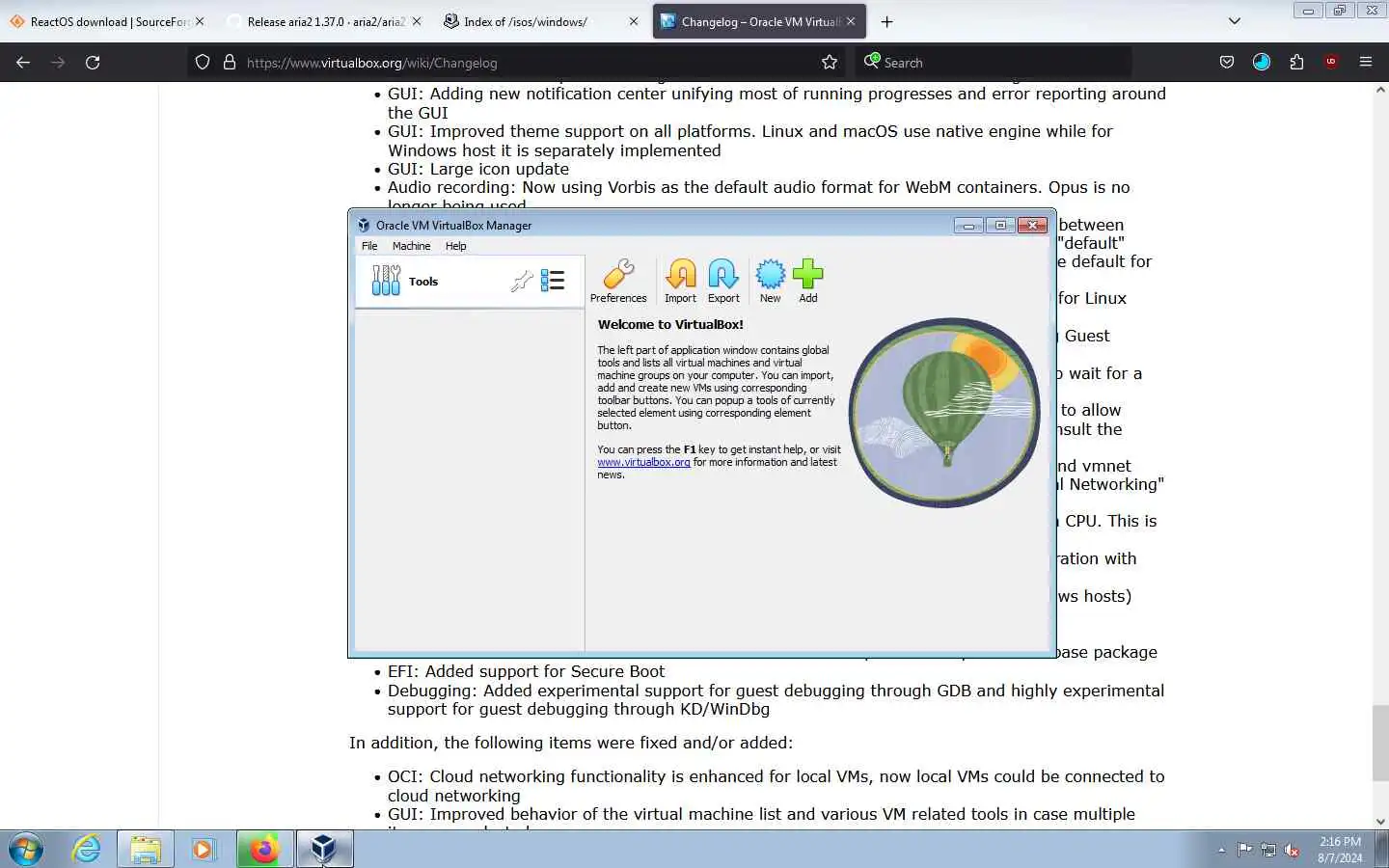Reload the current page
Viewport: 1389px width, 868px height.
(93, 63)
